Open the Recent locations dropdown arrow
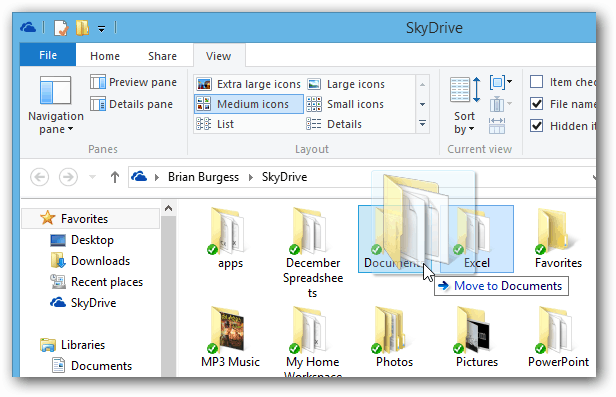Image resolution: width=616 pixels, height=397 pixels. (x=92, y=177)
